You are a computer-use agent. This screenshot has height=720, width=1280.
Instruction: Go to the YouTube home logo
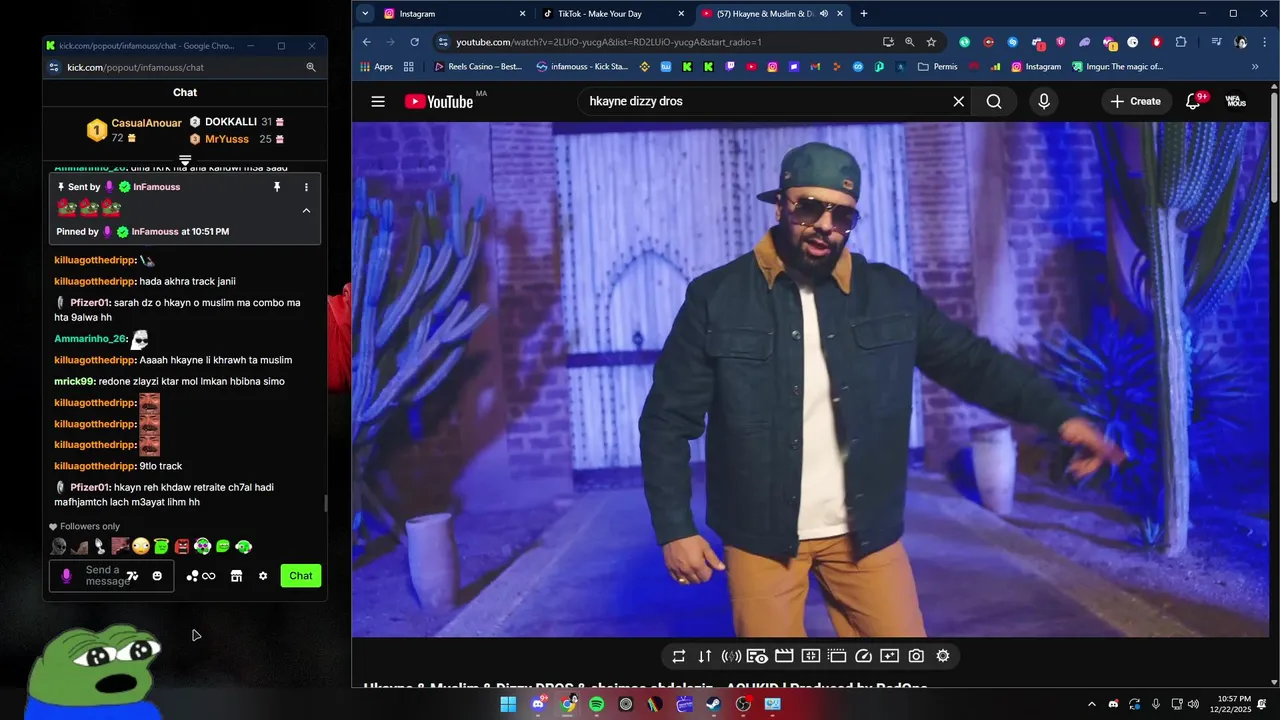[x=439, y=101]
